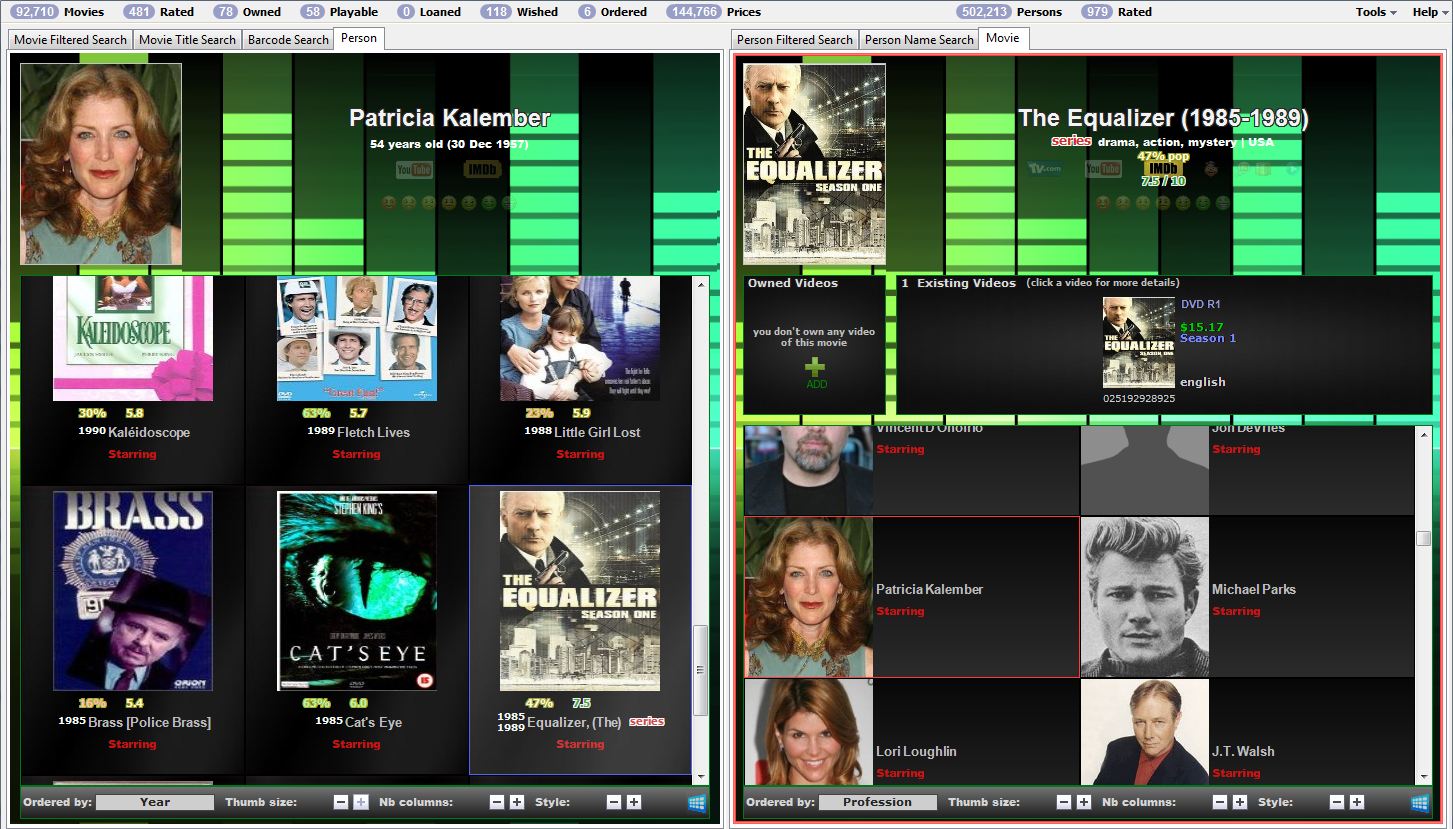The width and height of the screenshot is (1453, 829).
Task: Click the cast list vertical scrollbar thumb
Action: coord(1423,538)
